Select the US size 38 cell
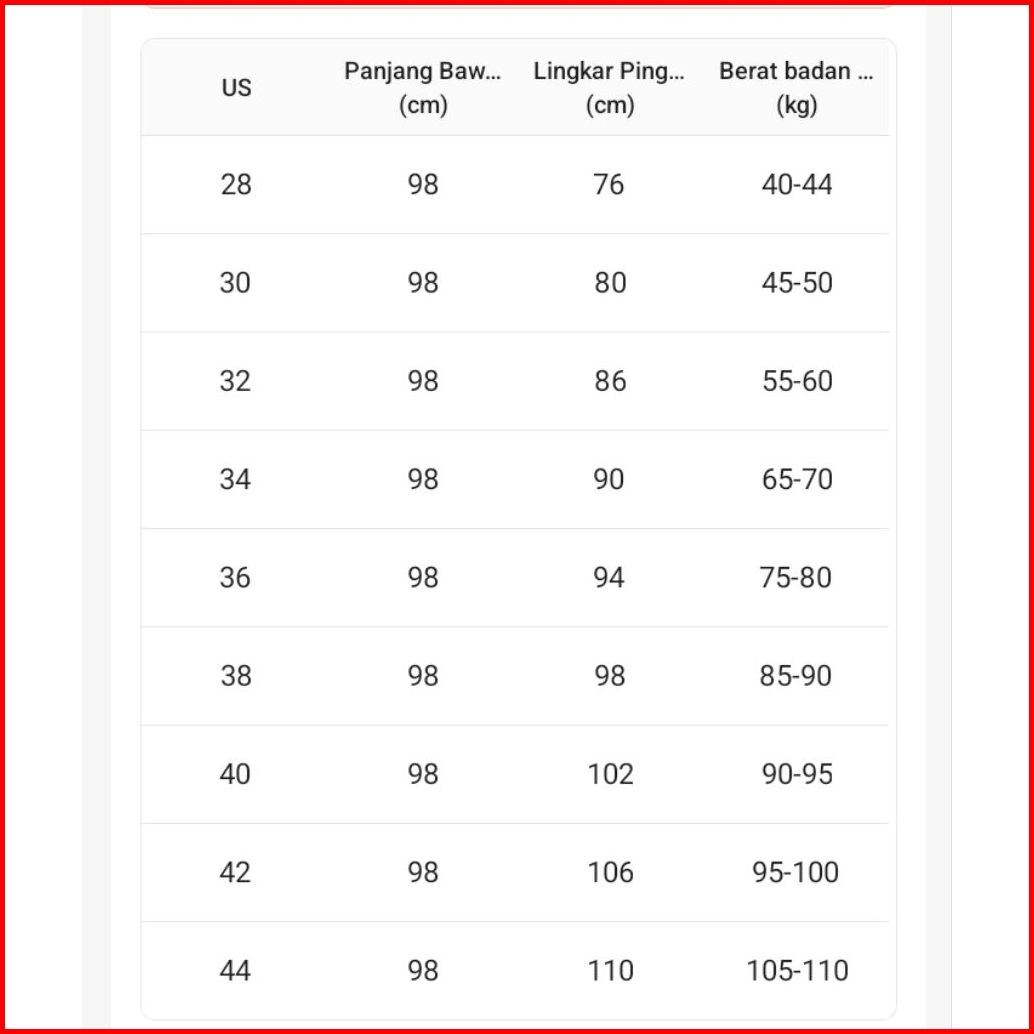Image resolution: width=1034 pixels, height=1034 pixels. click(236, 676)
